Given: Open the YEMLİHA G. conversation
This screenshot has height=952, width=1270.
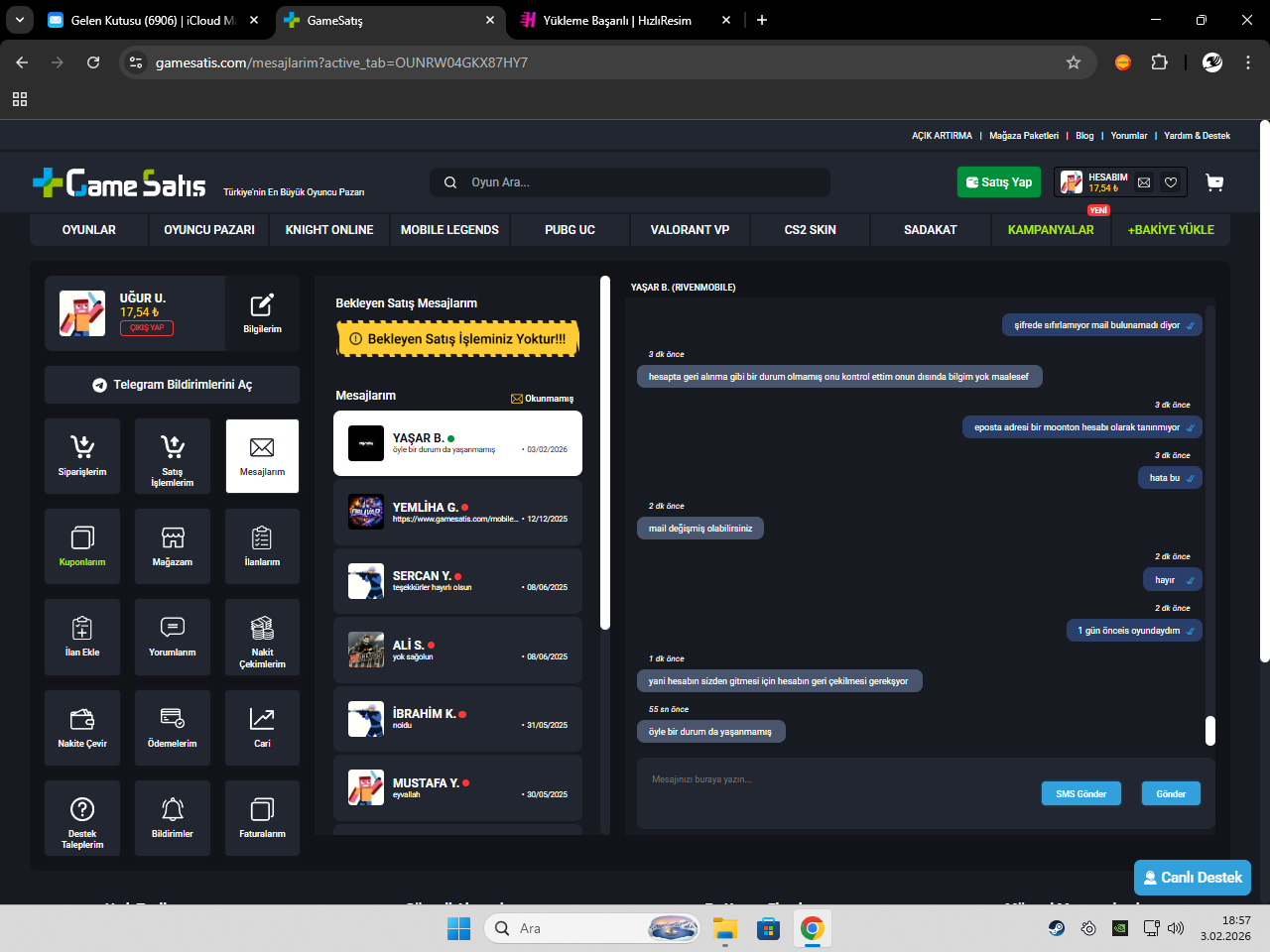Looking at the screenshot, I should point(457,512).
